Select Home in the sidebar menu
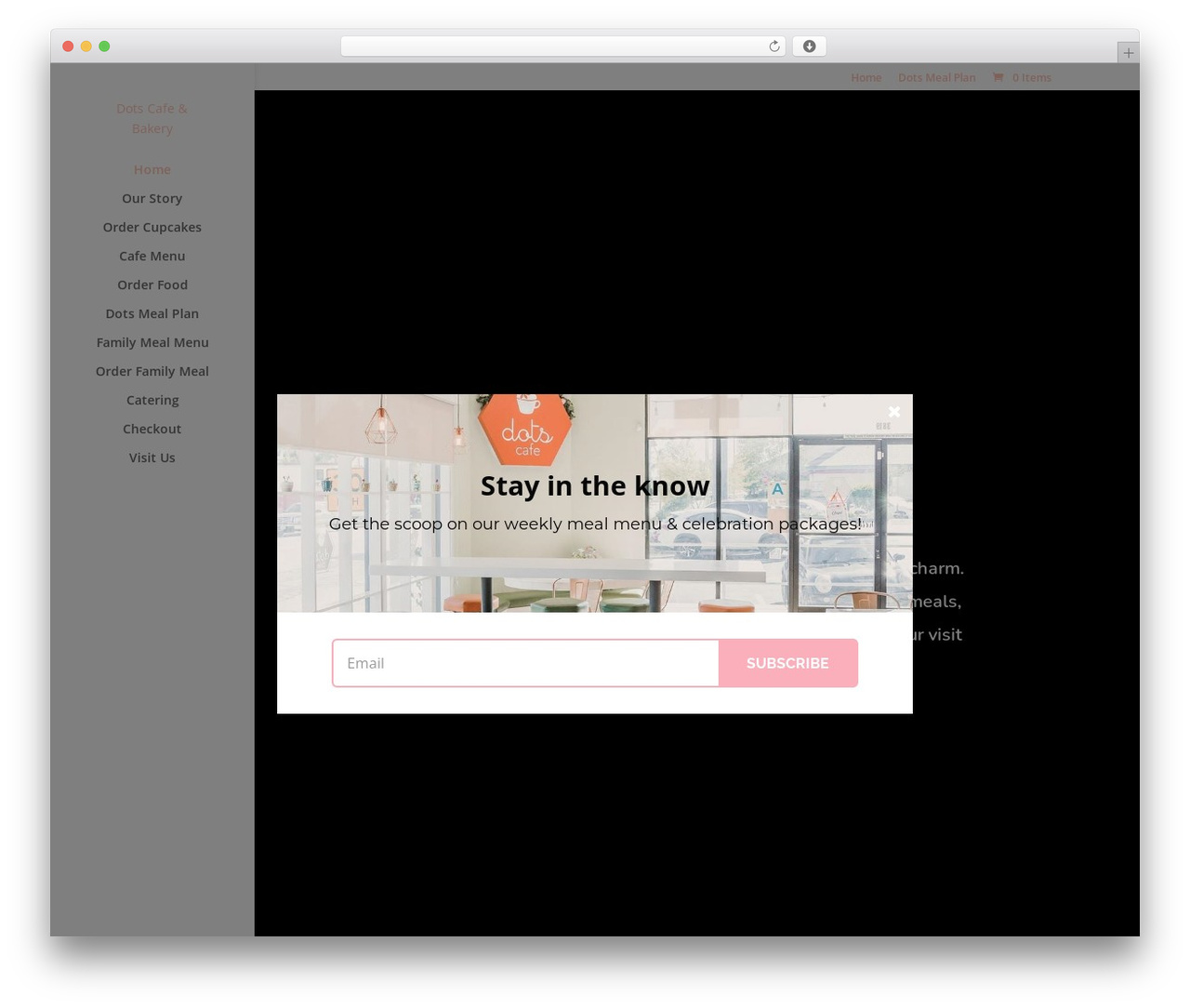Image resolution: width=1190 pixels, height=1008 pixels. point(152,169)
